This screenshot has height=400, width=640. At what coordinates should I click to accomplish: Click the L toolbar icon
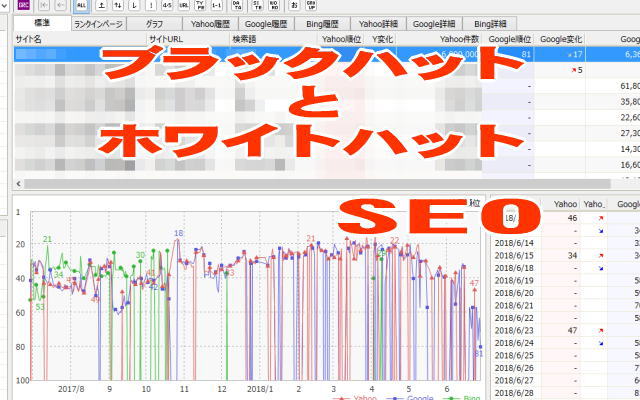point(134,5)
